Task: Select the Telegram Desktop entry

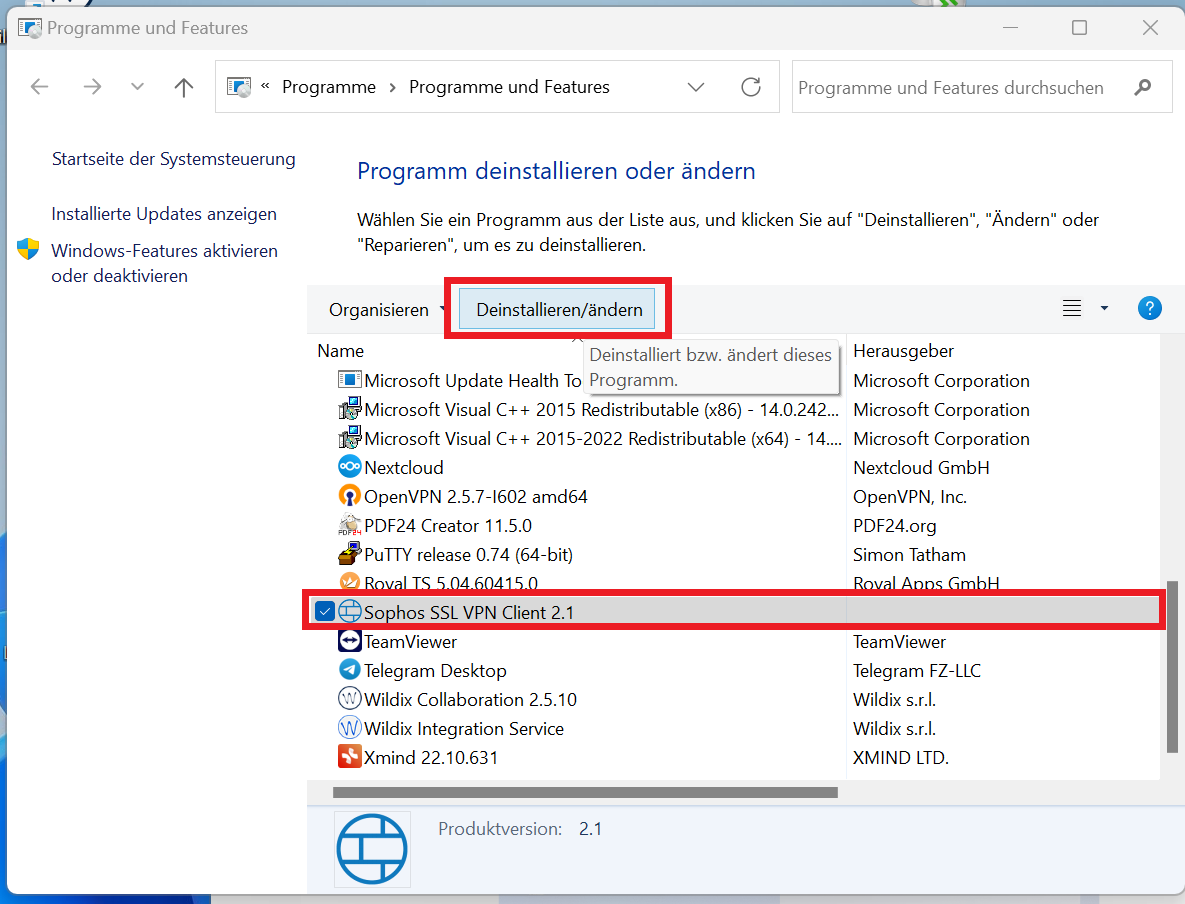Action: tap(435, 671)
